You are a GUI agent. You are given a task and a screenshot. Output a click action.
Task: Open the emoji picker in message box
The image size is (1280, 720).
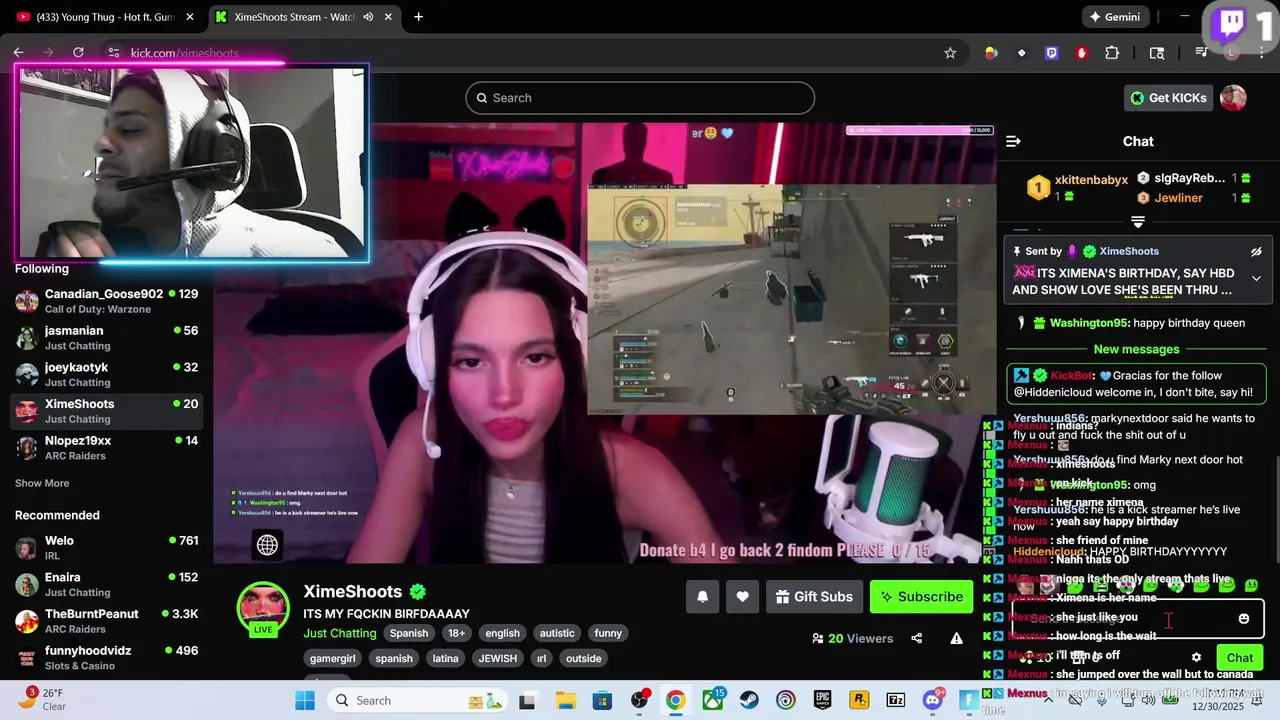[1243, 618]
